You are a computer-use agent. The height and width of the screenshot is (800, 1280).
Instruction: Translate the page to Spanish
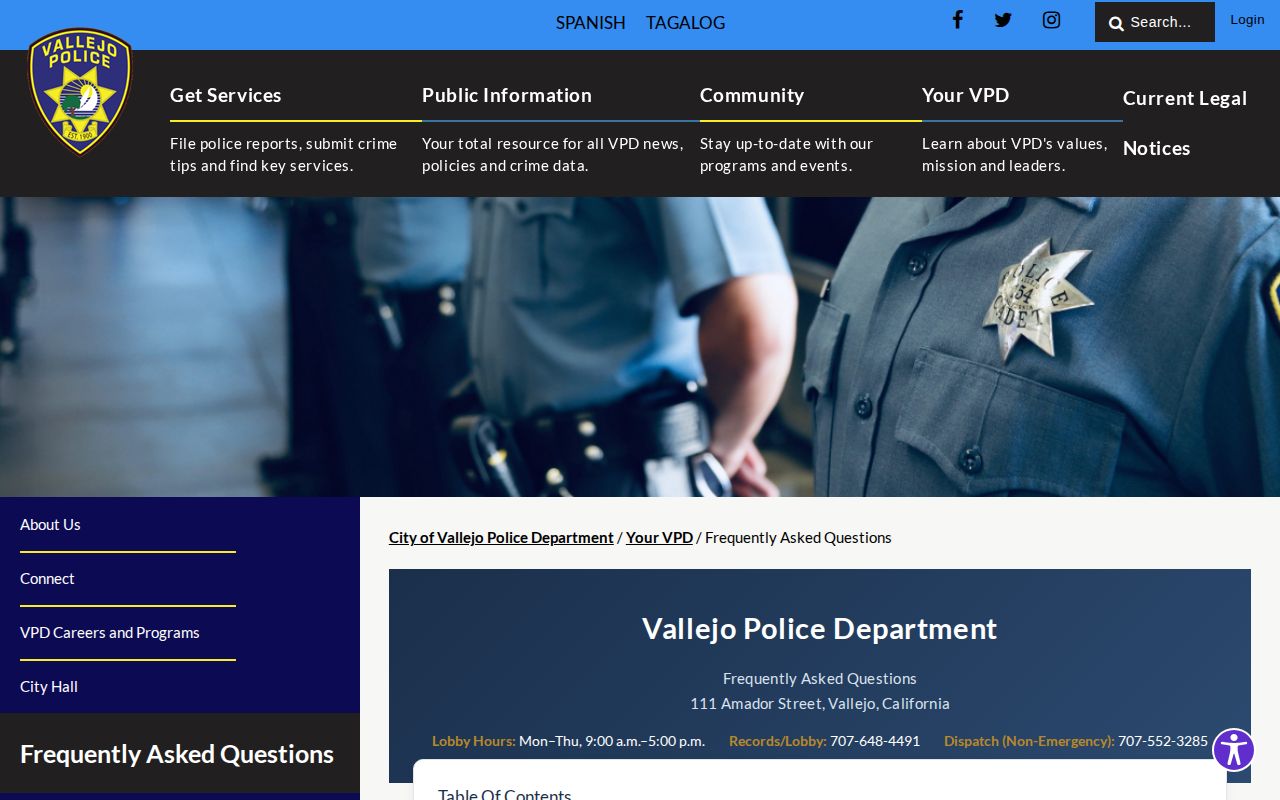tap(591, 22)
